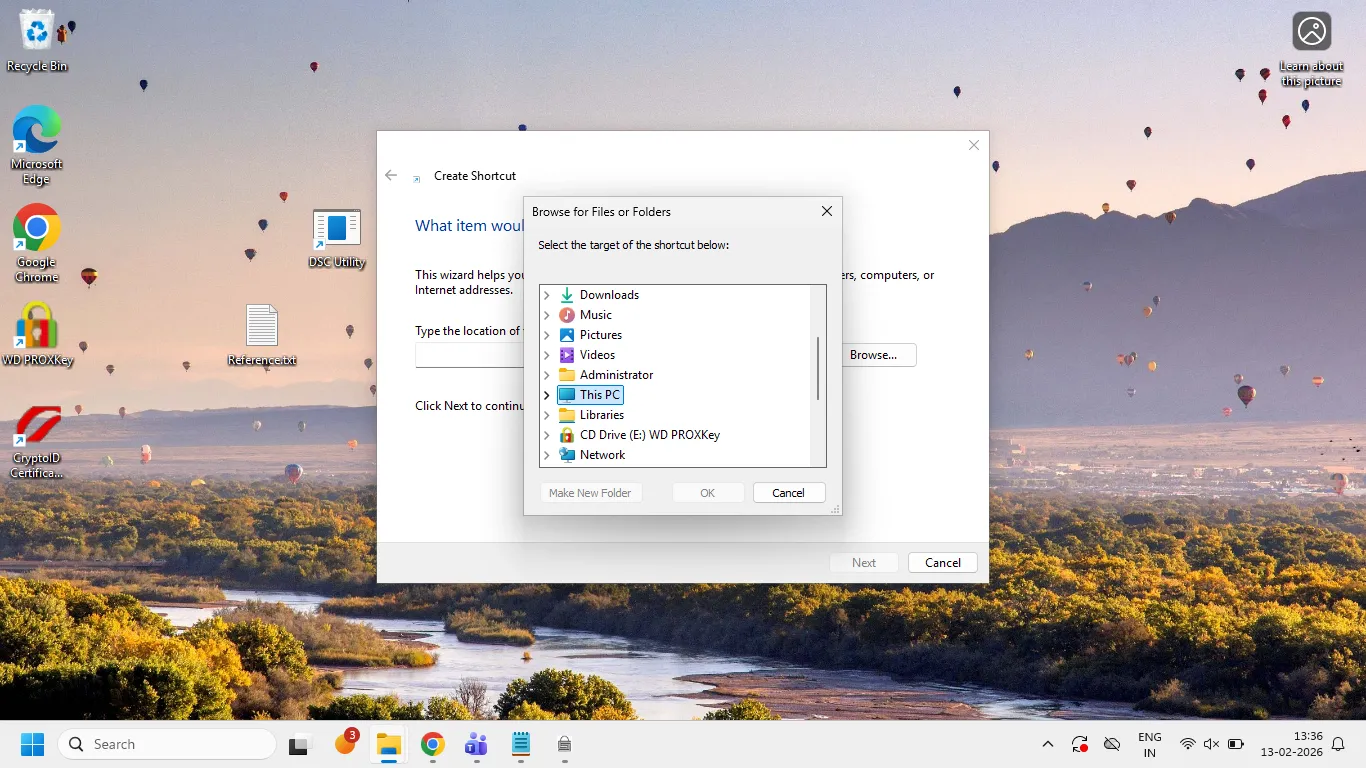
Task: Click the orange taskbar icon with badge 3
Action: [345, 743]
